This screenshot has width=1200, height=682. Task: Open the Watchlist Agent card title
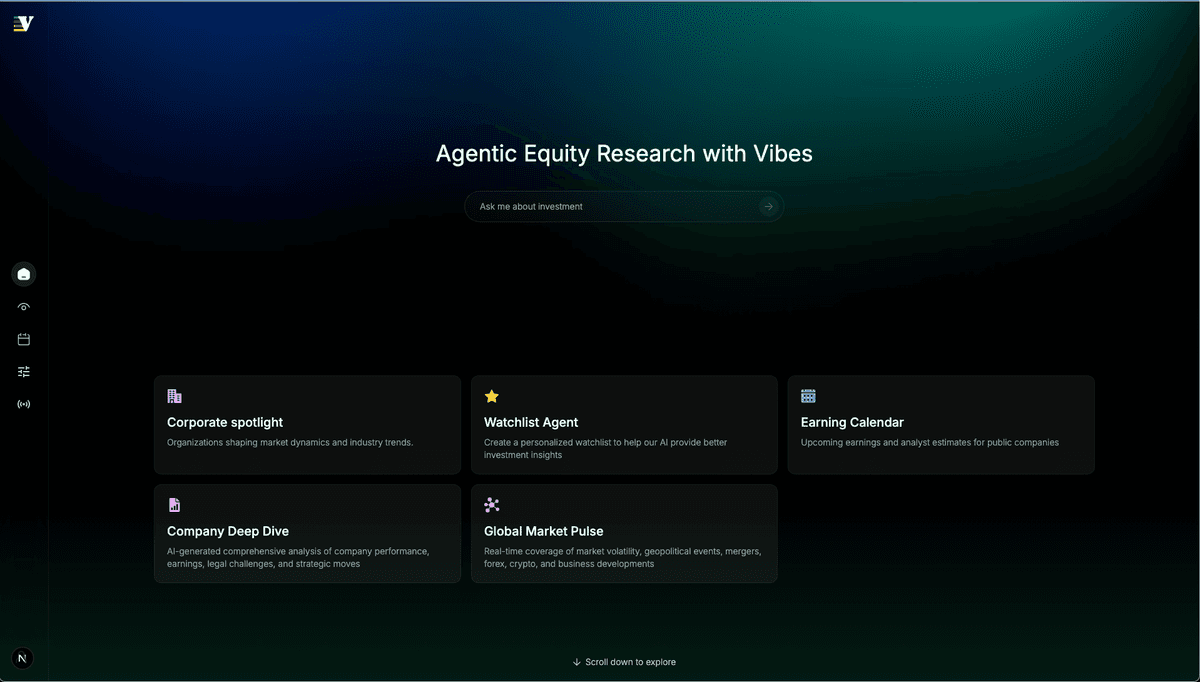[x=531, y=422]
